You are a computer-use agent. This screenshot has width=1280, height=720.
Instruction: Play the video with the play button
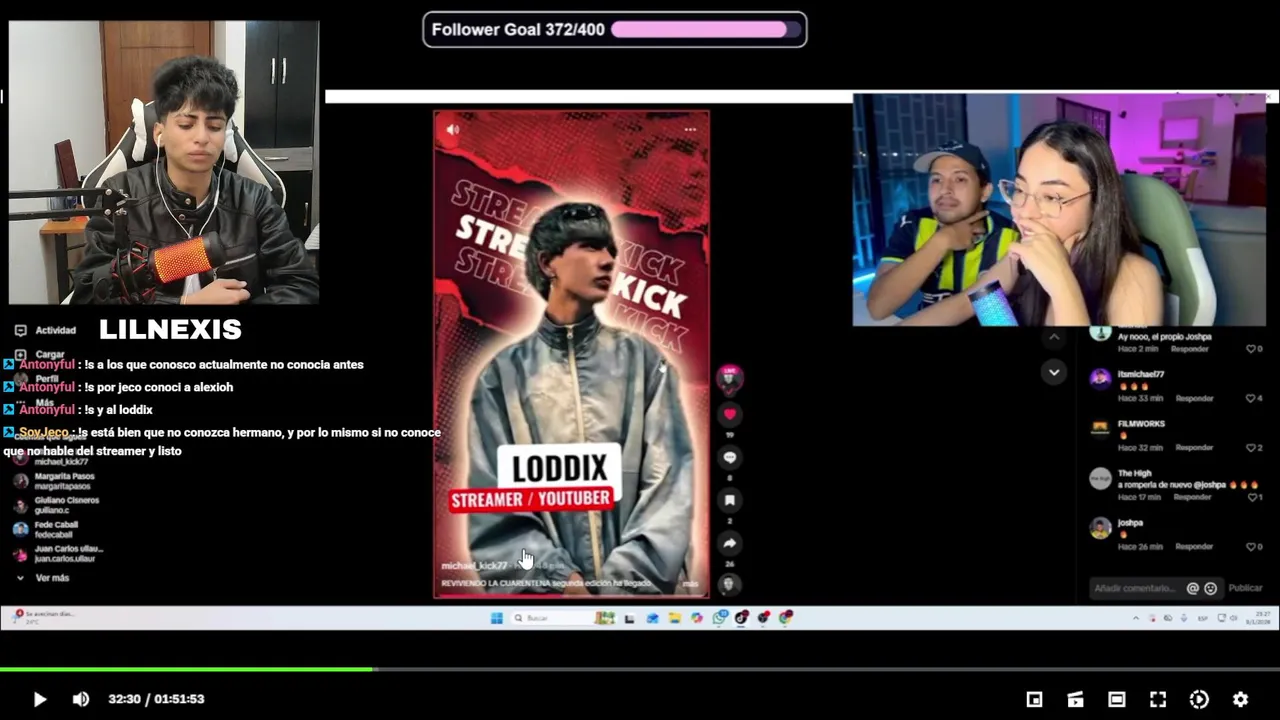point(39,699)
